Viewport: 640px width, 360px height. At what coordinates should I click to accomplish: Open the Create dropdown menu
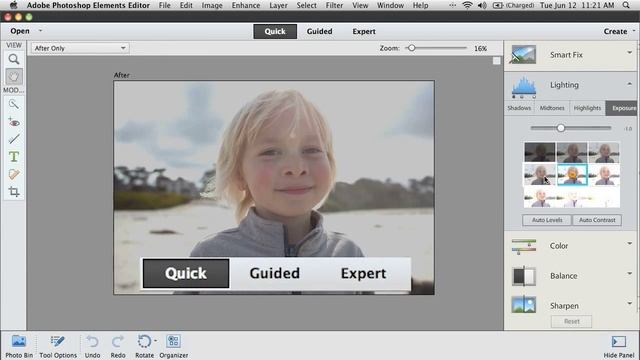[x=619, y=31]
